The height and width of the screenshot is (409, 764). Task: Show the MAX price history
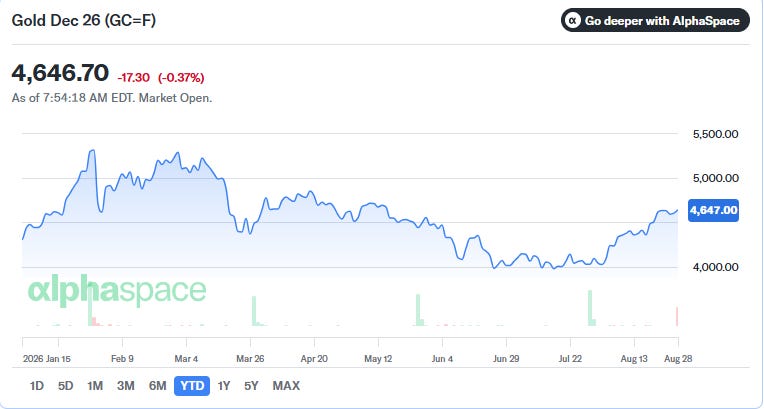[286, 386]
